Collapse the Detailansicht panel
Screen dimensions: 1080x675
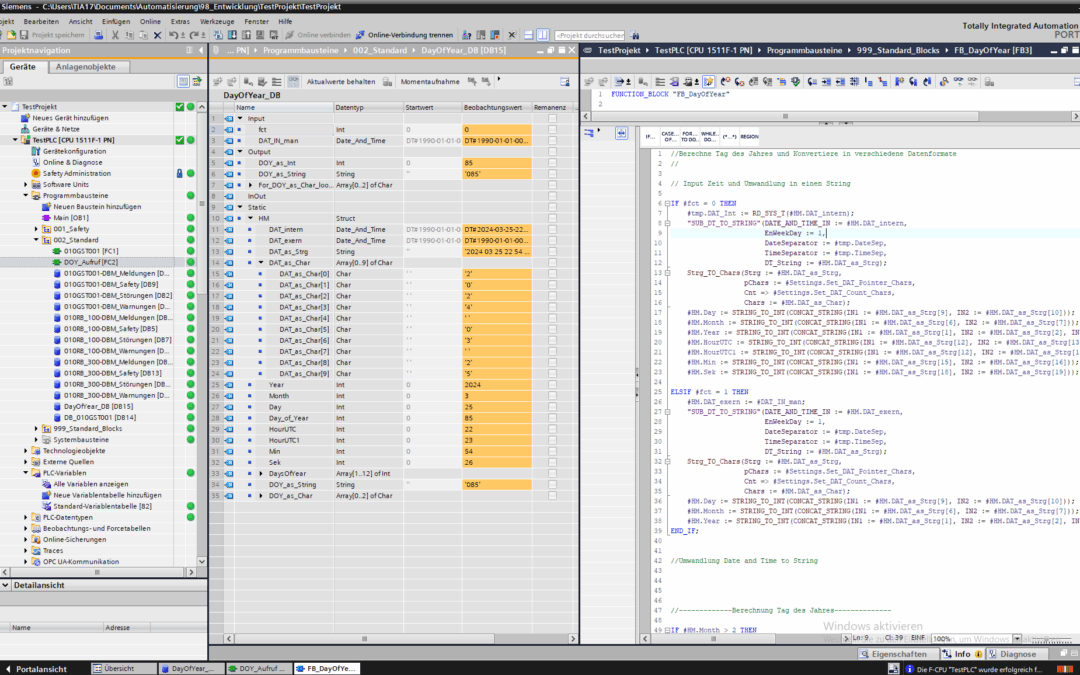[6, 585]
